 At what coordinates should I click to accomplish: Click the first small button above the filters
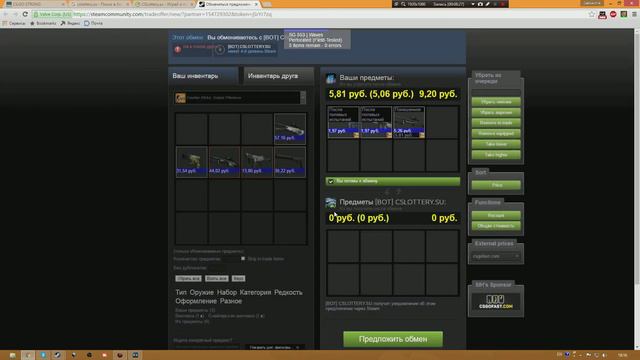(188, 278)
